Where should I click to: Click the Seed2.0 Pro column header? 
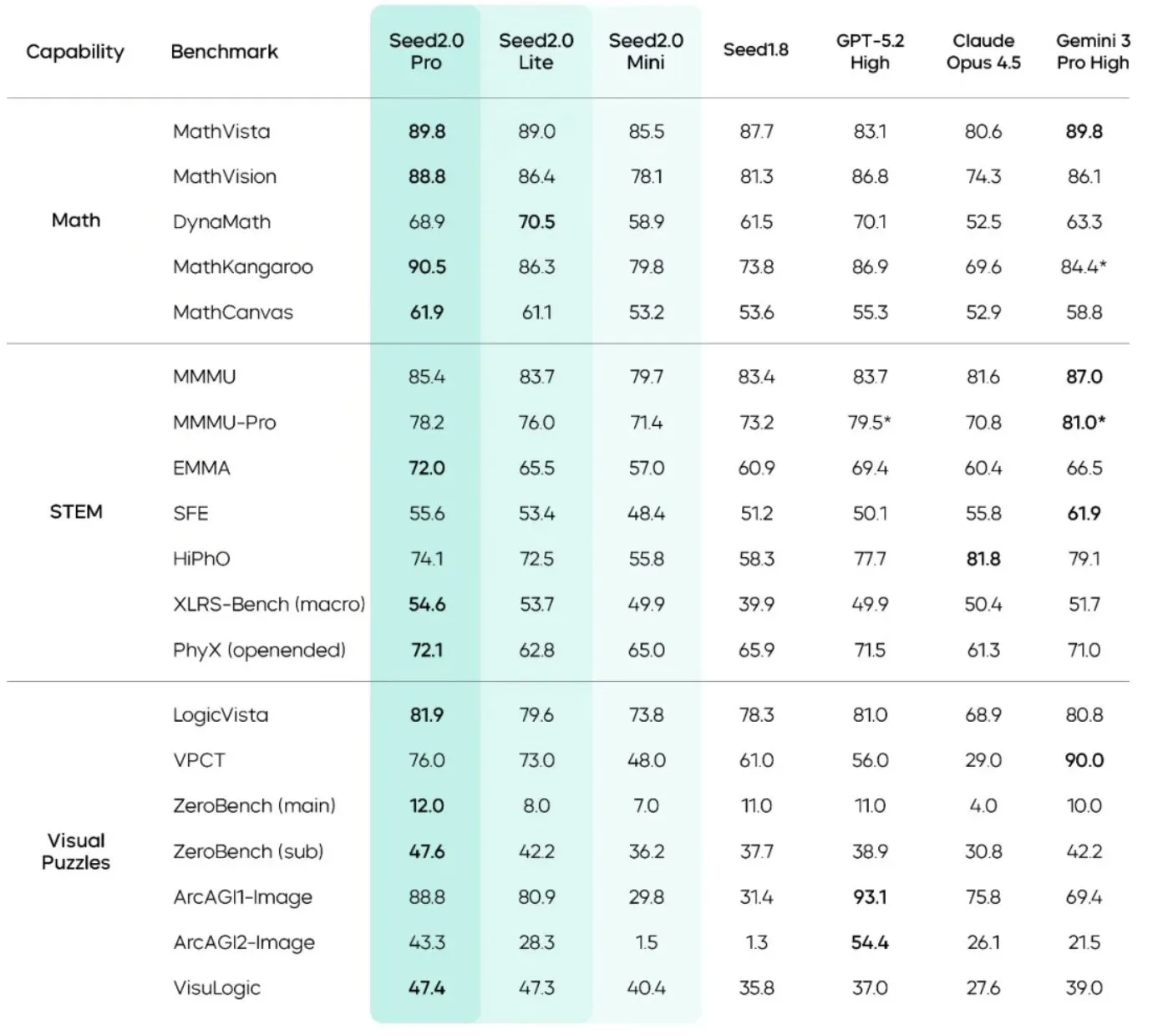tap(426, 52)
